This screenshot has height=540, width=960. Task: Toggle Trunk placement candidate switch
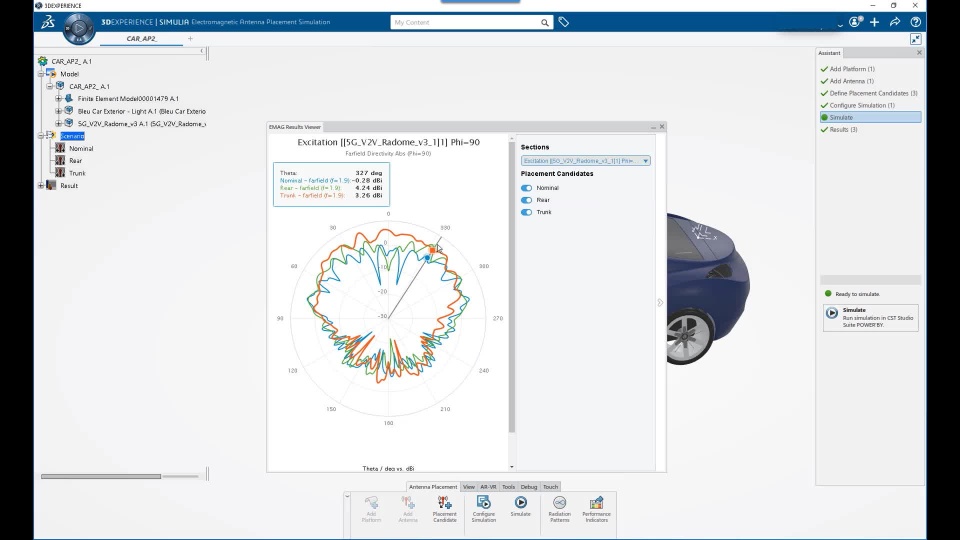tap(527, 212)
